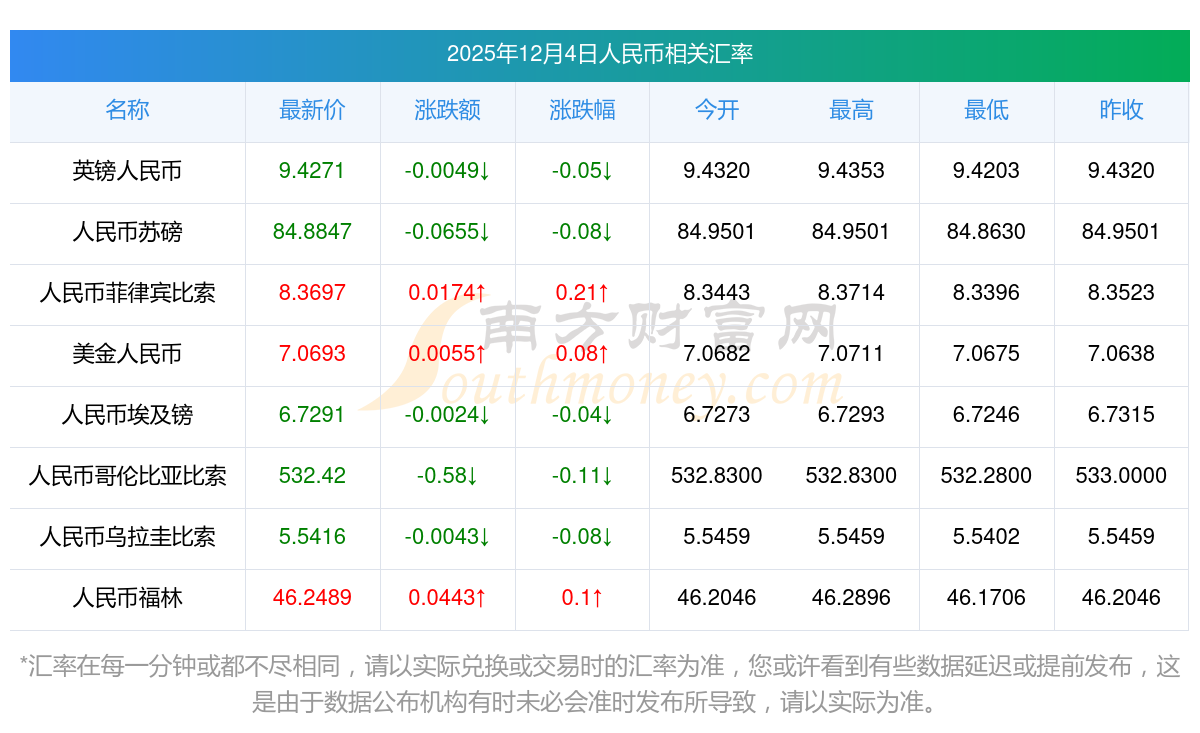Select previous close 8.3523

(1121, 293)
